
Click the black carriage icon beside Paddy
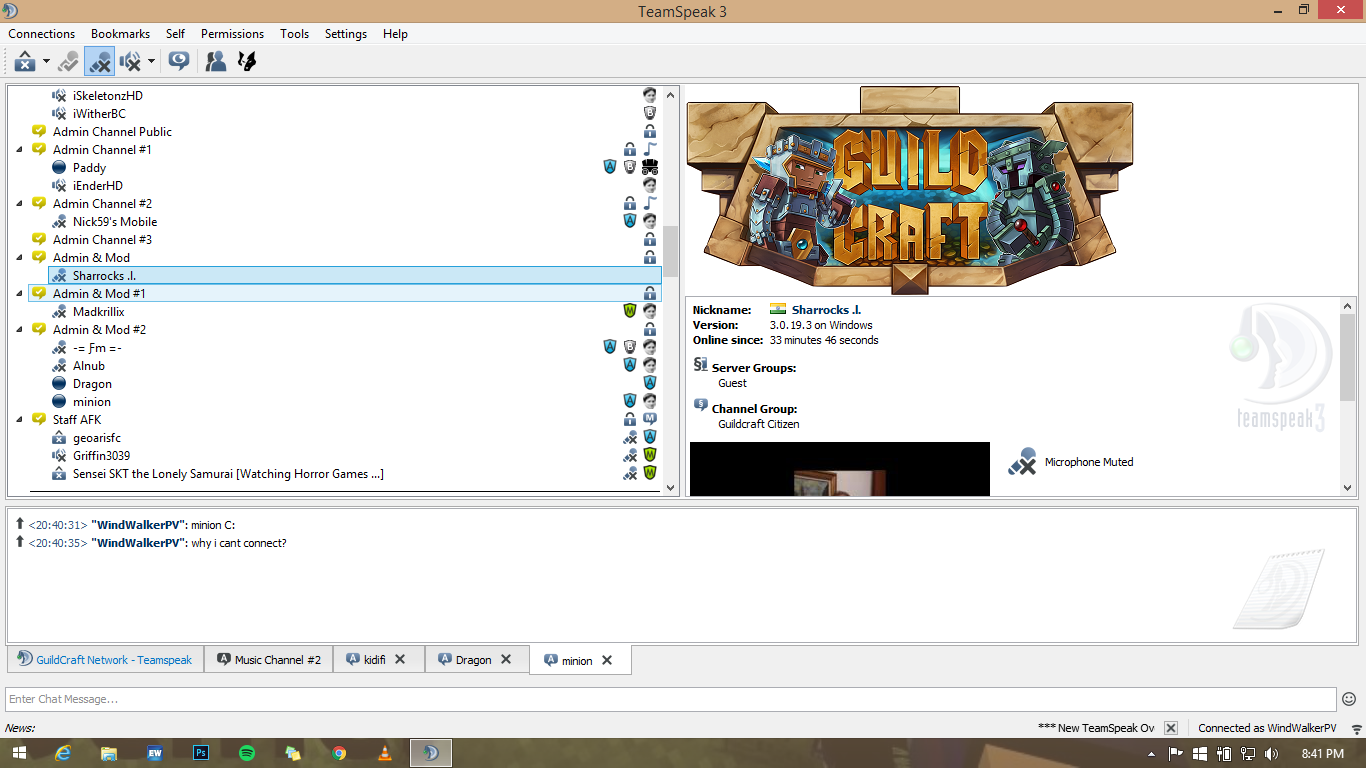pyautogui.click(x=650, y=168)
